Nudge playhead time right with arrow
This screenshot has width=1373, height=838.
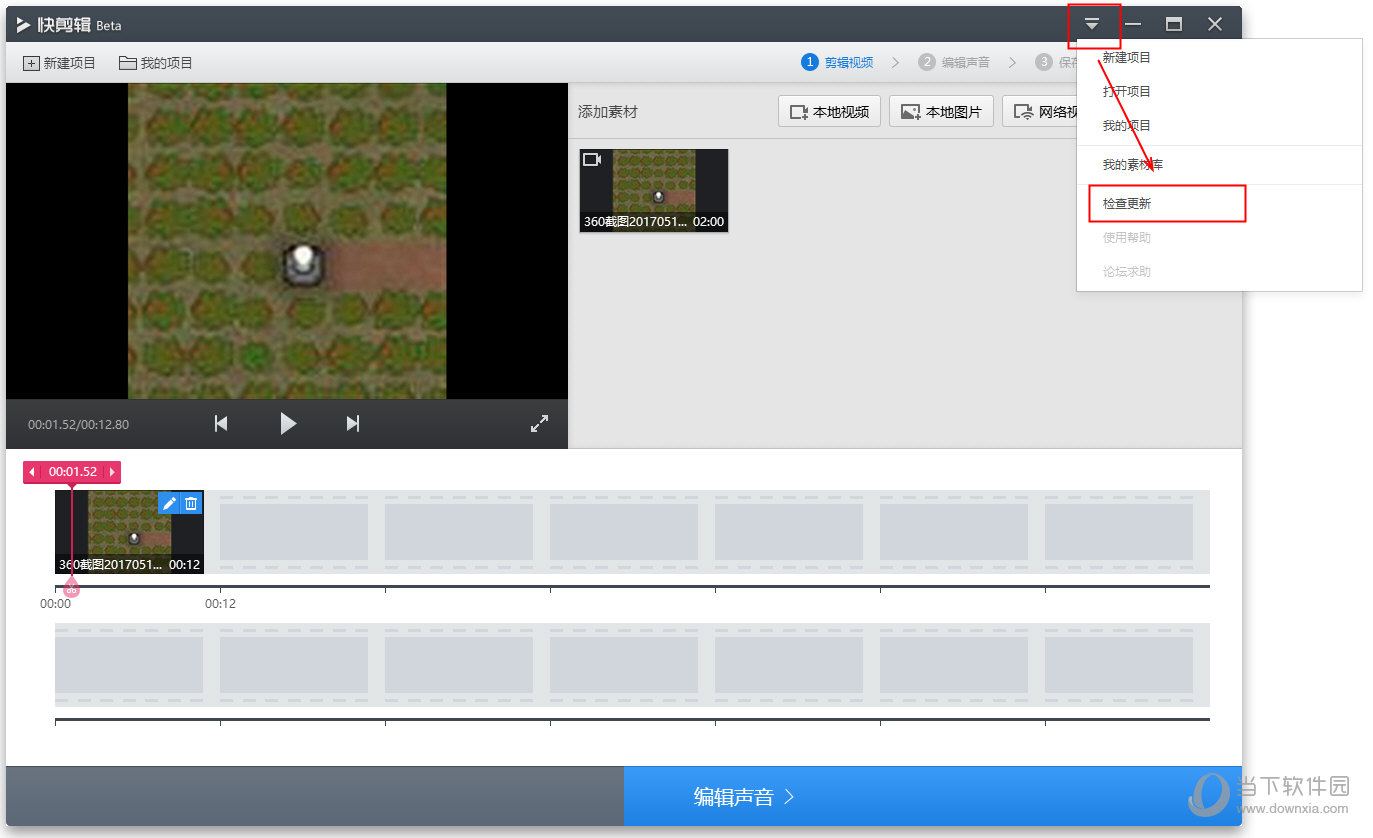pos(112,472)
